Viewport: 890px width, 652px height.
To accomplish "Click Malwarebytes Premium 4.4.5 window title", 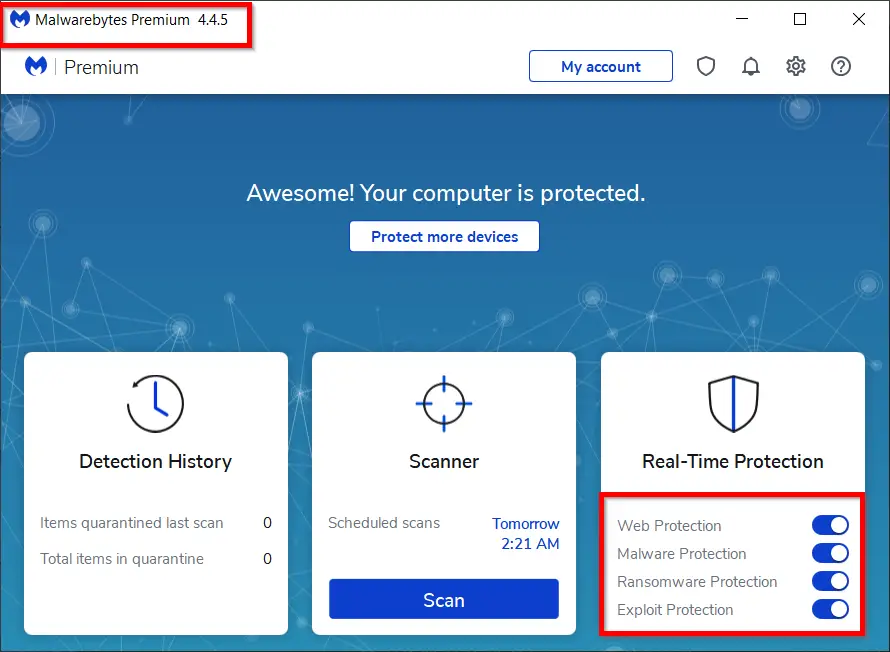I will (131, 20).
